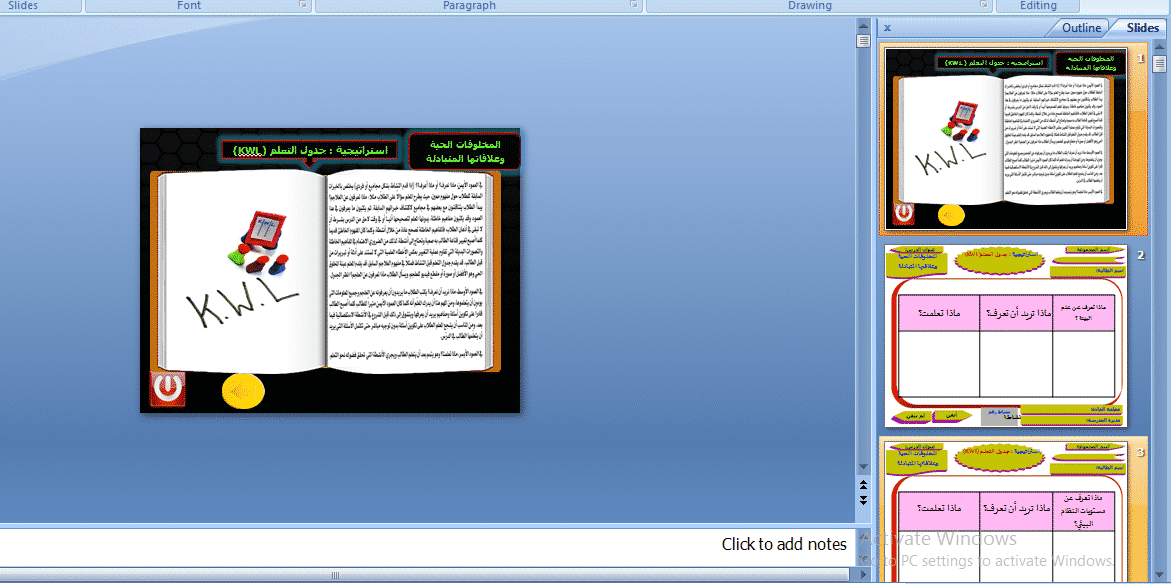
Task: Open the Paragraph dialog box launcher
Action: tap(634, 5)
